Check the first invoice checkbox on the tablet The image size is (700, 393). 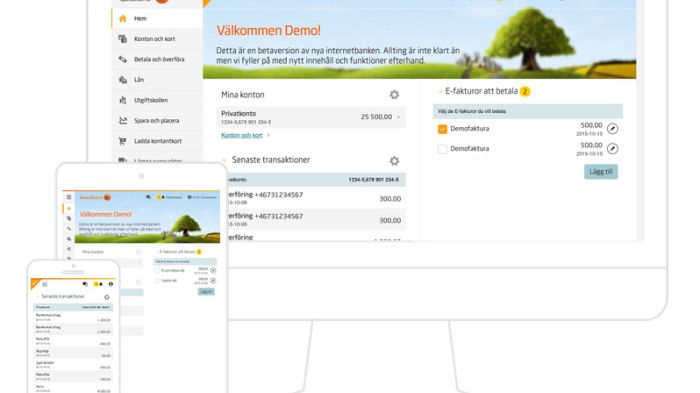click(x=157, y=271)
